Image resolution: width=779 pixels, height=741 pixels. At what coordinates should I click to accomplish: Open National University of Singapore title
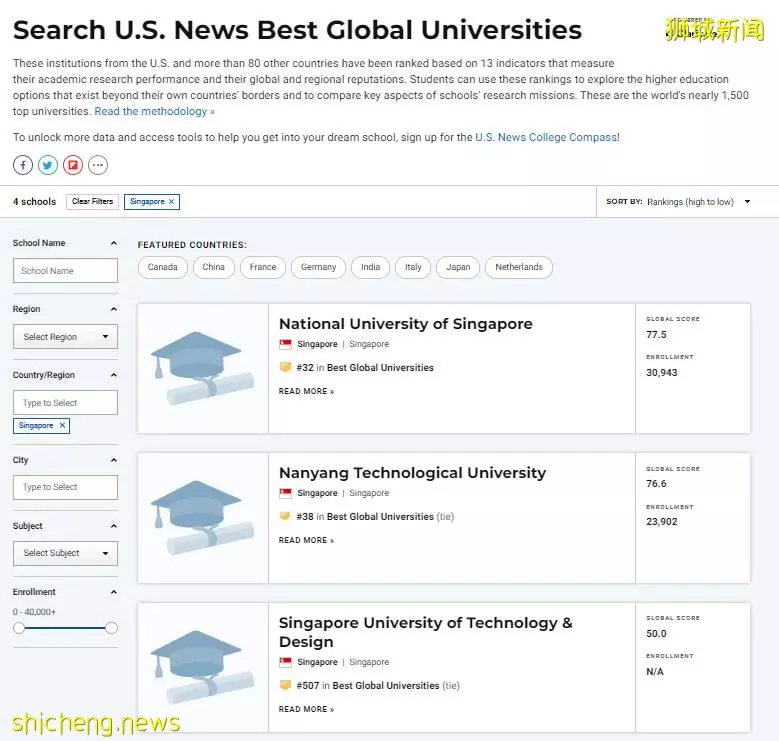[405, 324]
